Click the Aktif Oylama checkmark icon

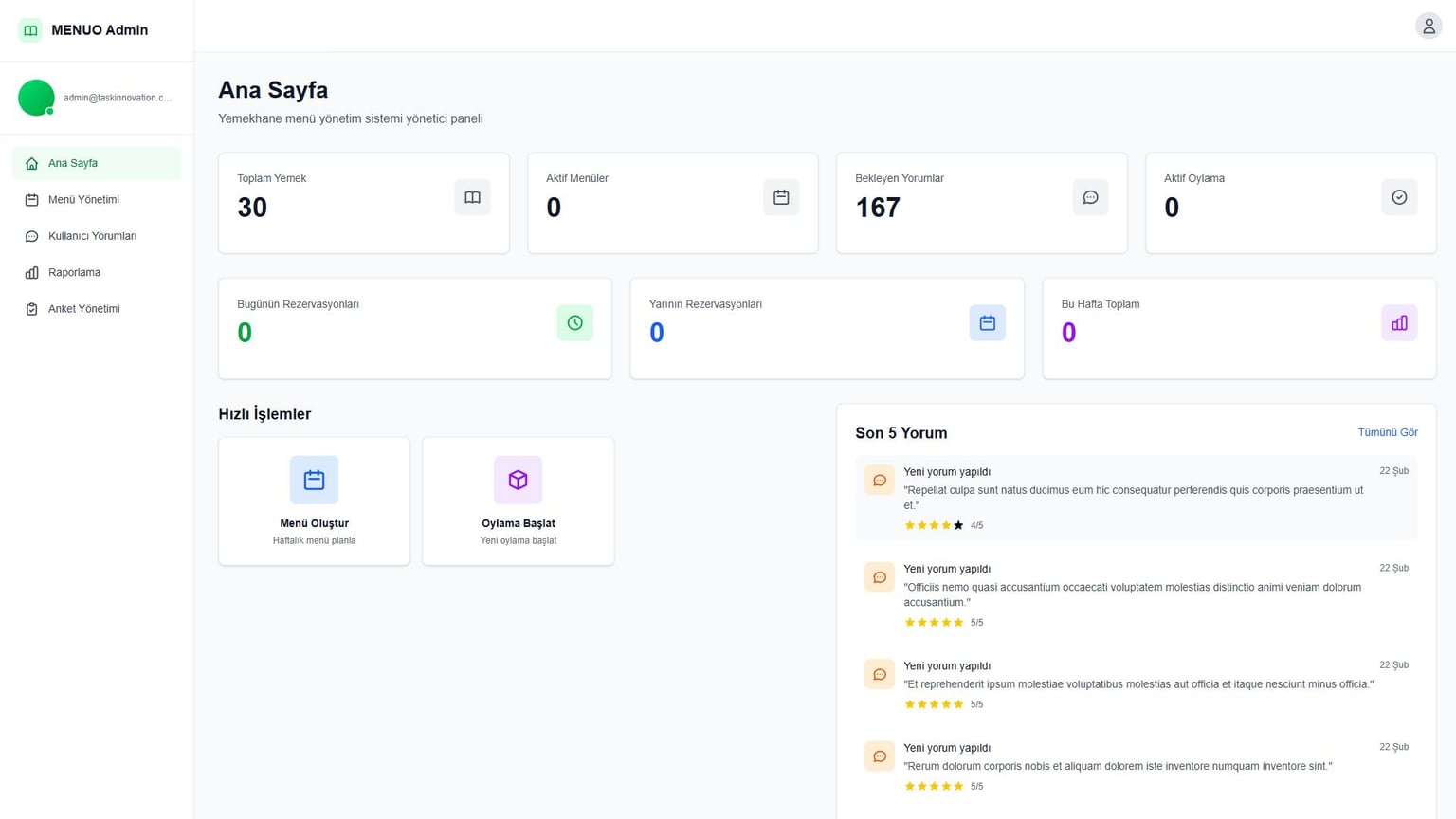1399,197
